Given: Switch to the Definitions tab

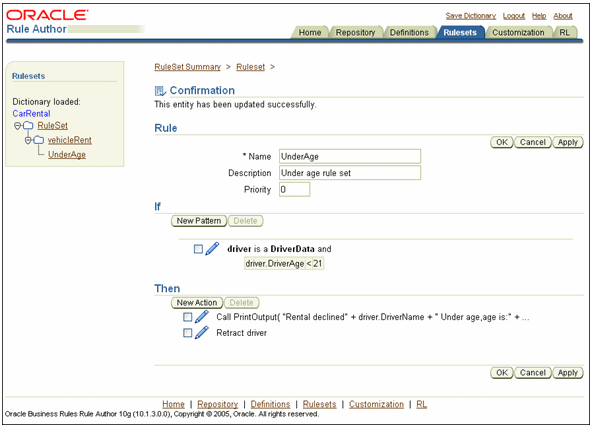Looking at the screenshot, I should tap(409, 33).
